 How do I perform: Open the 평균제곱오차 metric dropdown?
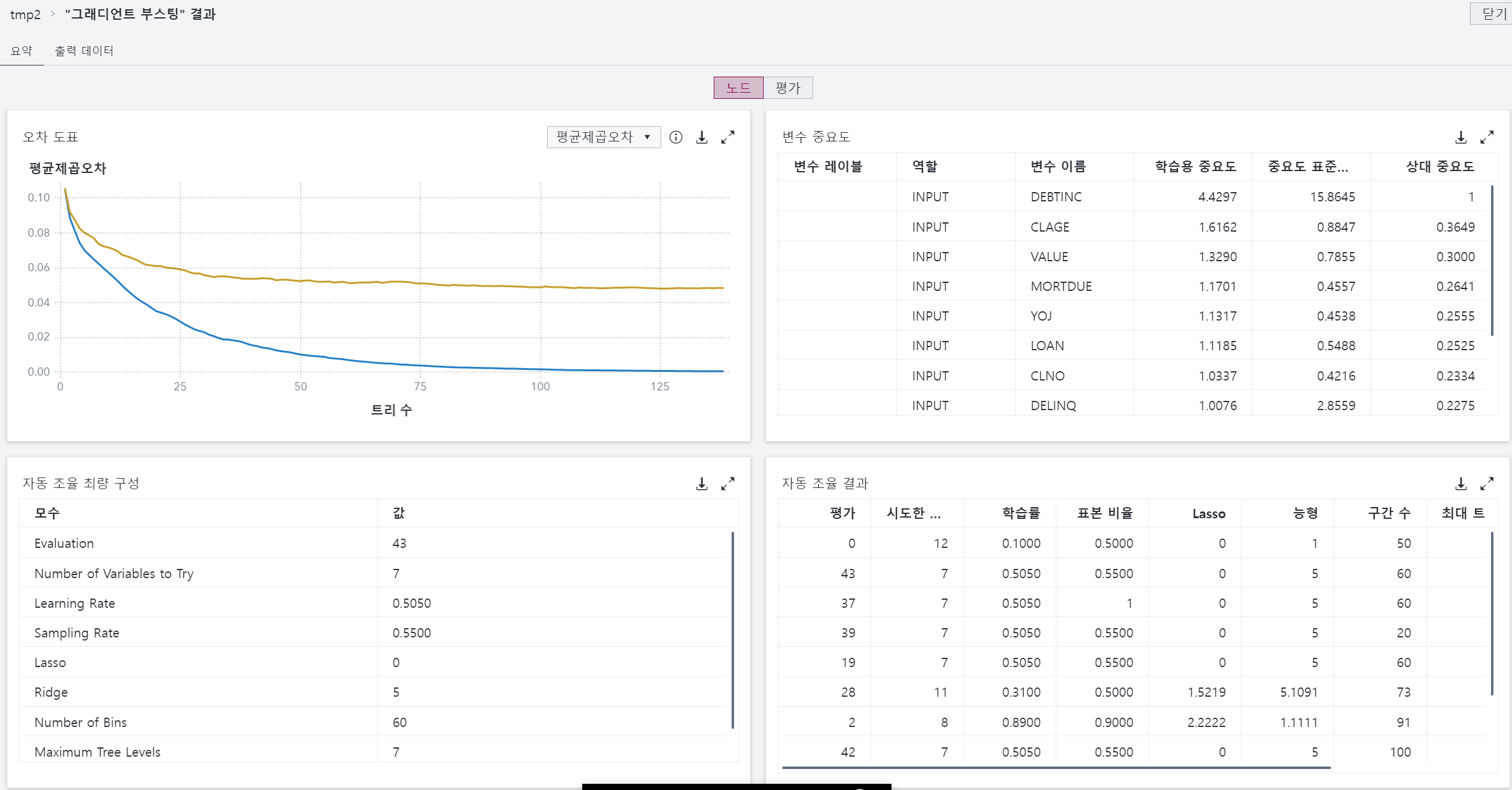click(x=603, y=137)
